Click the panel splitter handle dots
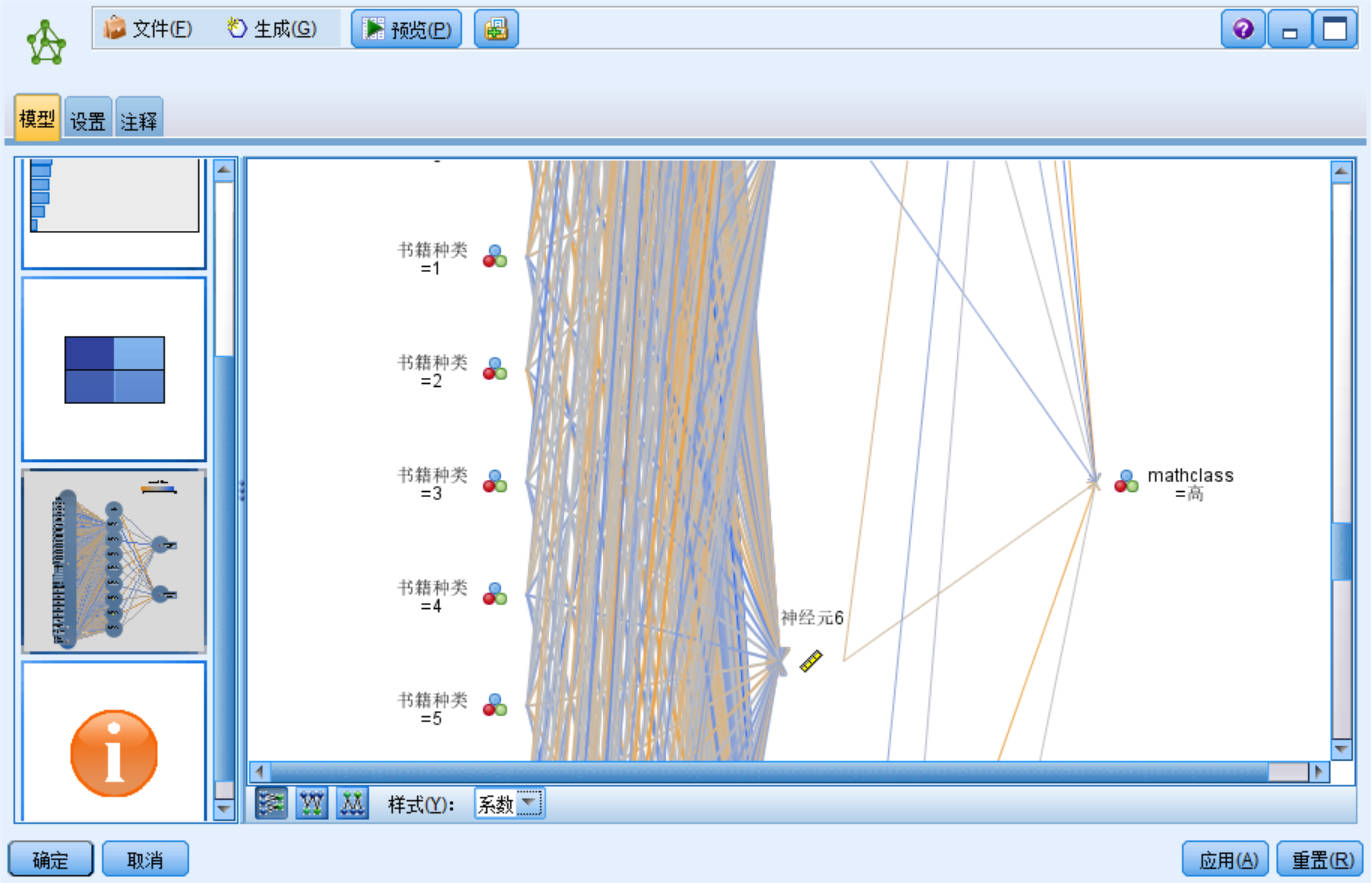 [241, 490]
